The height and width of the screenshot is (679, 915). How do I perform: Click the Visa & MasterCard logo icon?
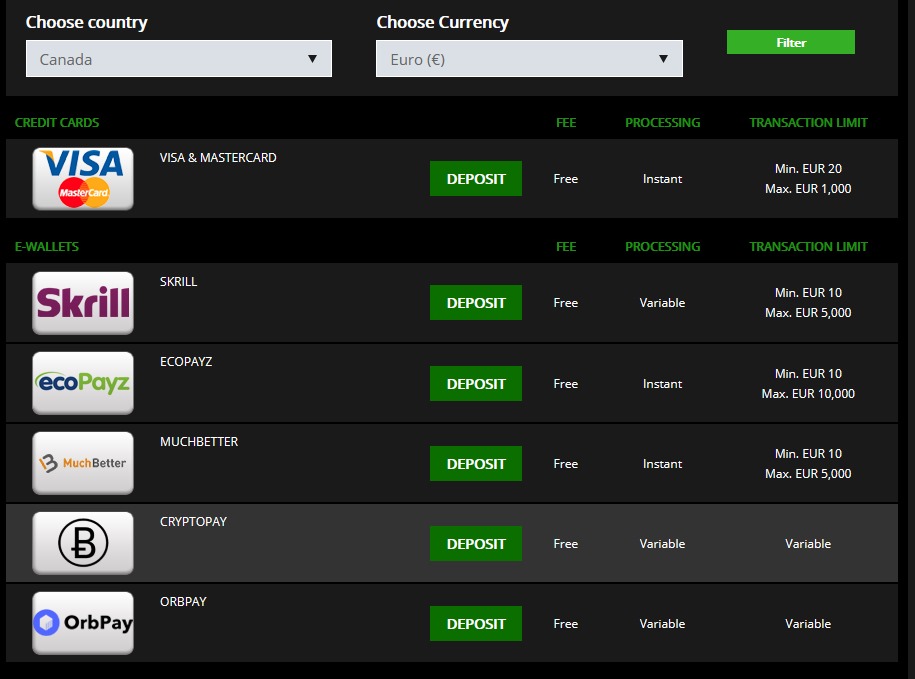[x=83, y=178]
